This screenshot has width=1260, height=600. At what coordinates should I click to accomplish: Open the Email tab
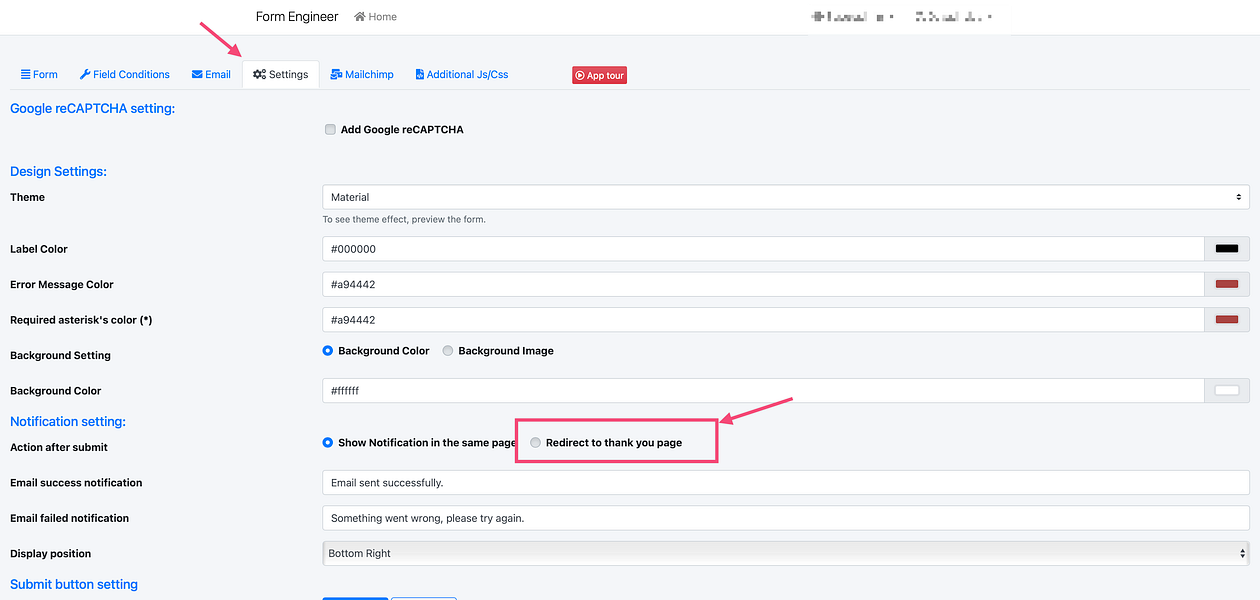point(211,75)
